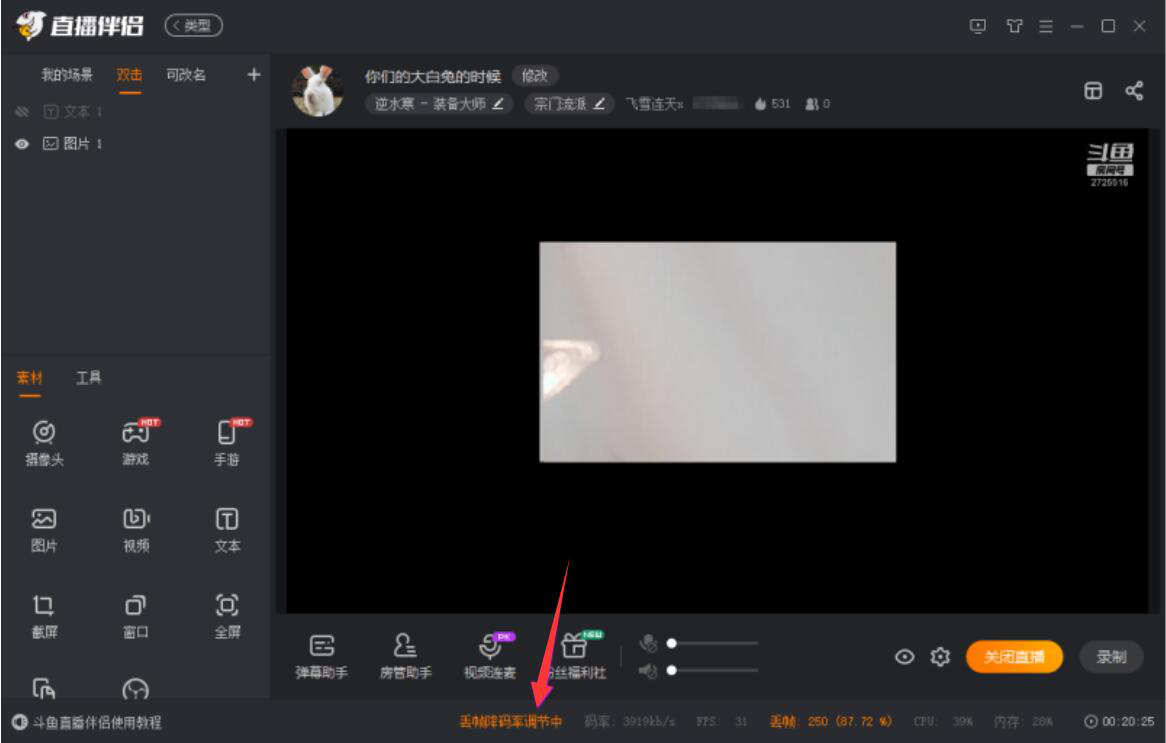Add a 视频 video source
Screen dimensions: 1166x743
point(136,530)
